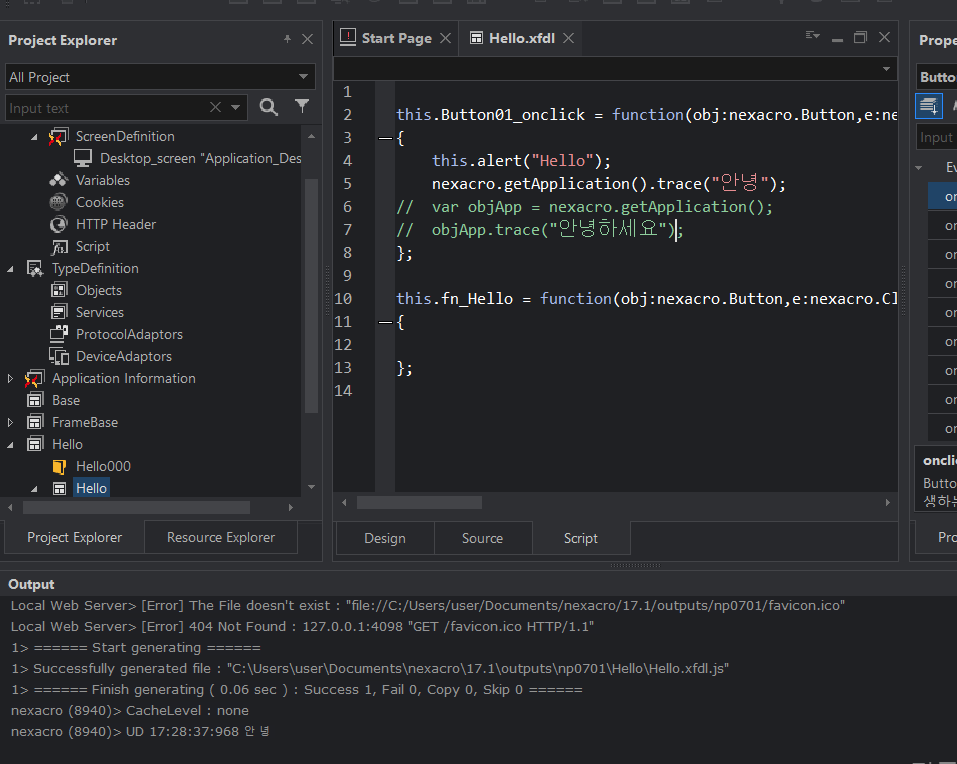This screenshot has height=764, width=957.
Task: Click the Start generating output line
Action: [x=135, y=647]
